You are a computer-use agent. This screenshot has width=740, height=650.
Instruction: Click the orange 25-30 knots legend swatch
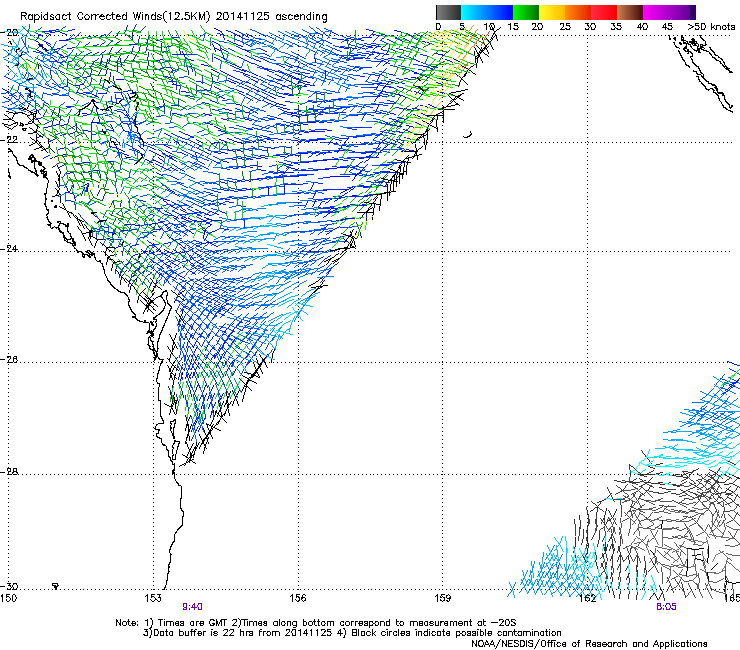point(578,12)
